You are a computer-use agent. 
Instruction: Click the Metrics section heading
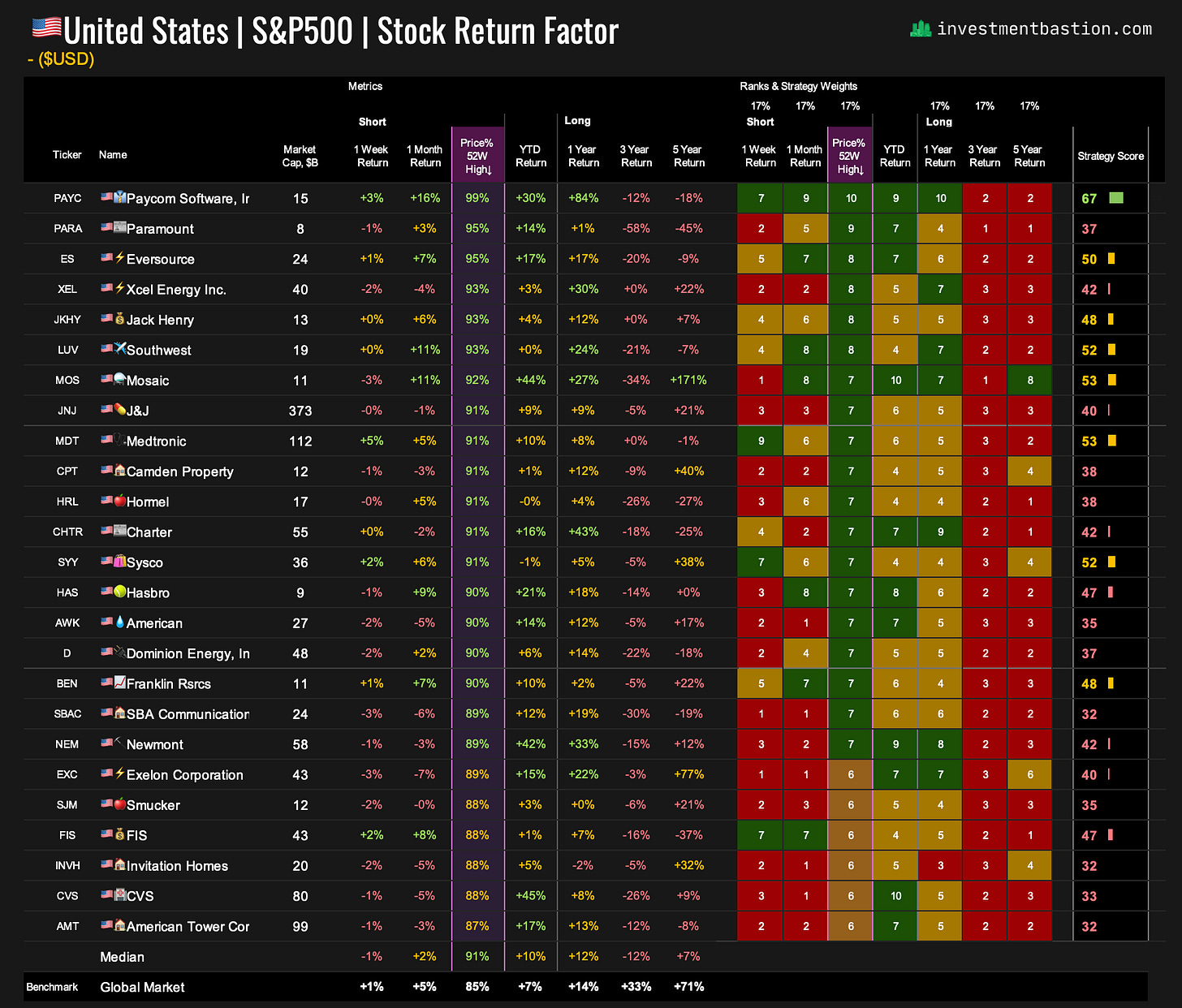click(x=365, y=86)
